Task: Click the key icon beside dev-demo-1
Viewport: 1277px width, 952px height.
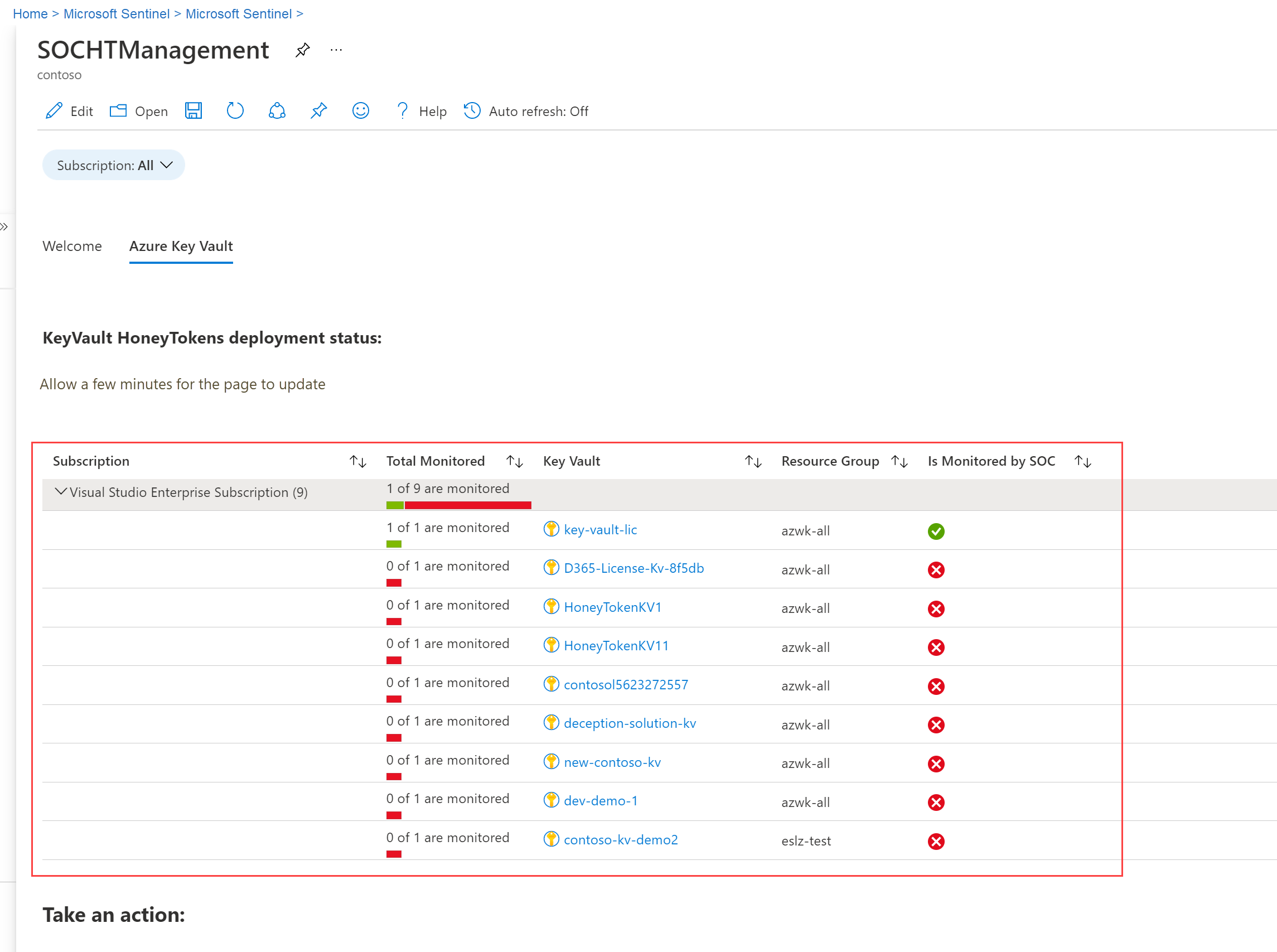Action: click(551, 800)
